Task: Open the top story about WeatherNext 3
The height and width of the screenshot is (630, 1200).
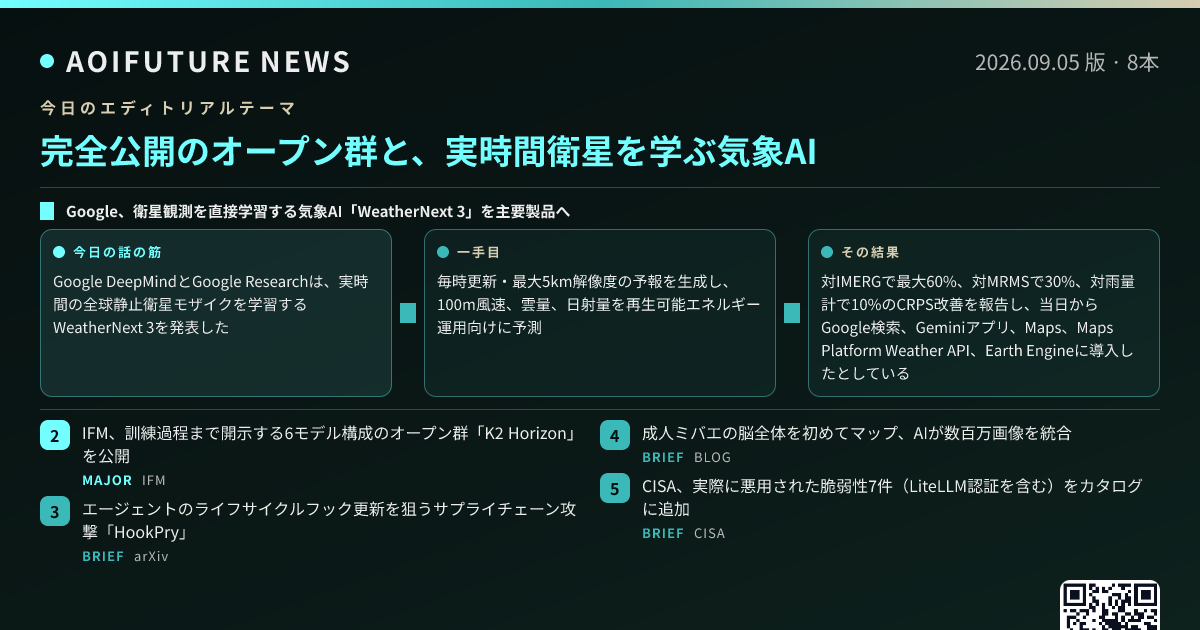Action: 318,212
